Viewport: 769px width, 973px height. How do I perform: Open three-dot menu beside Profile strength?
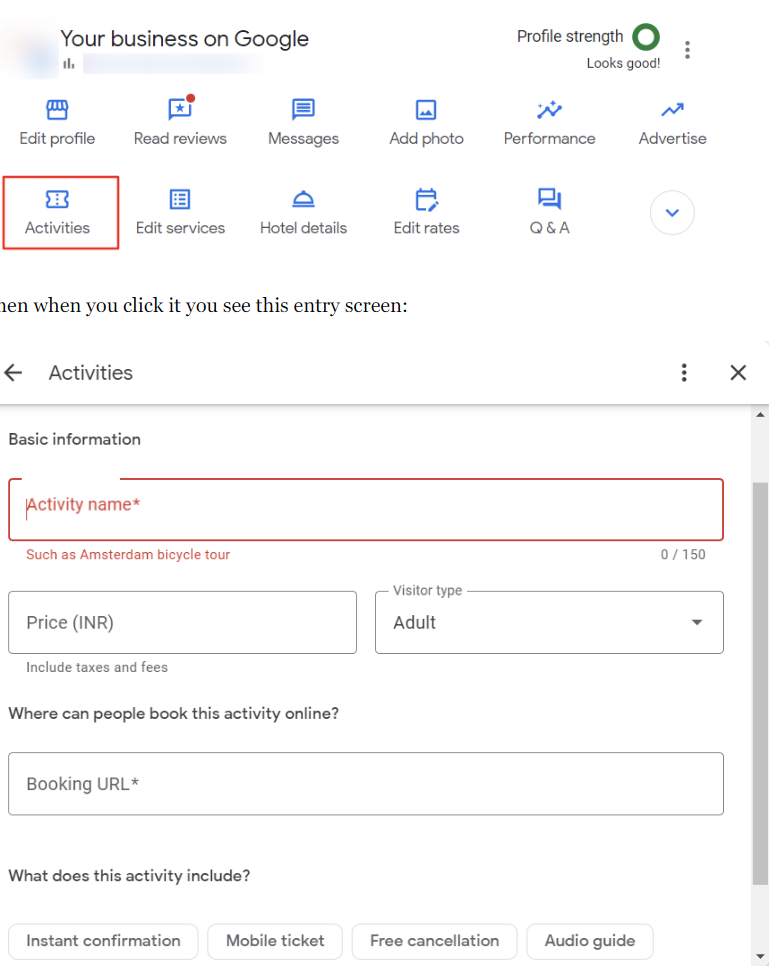pos(687,50)
